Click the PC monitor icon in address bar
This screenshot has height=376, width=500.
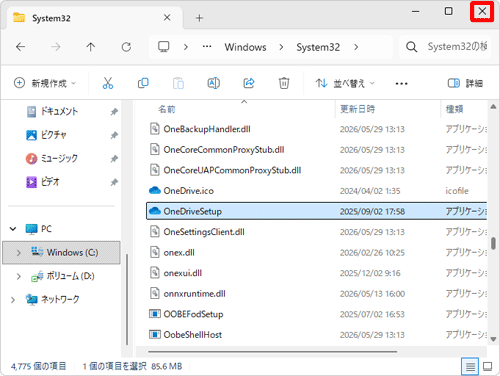click(164, 47)
